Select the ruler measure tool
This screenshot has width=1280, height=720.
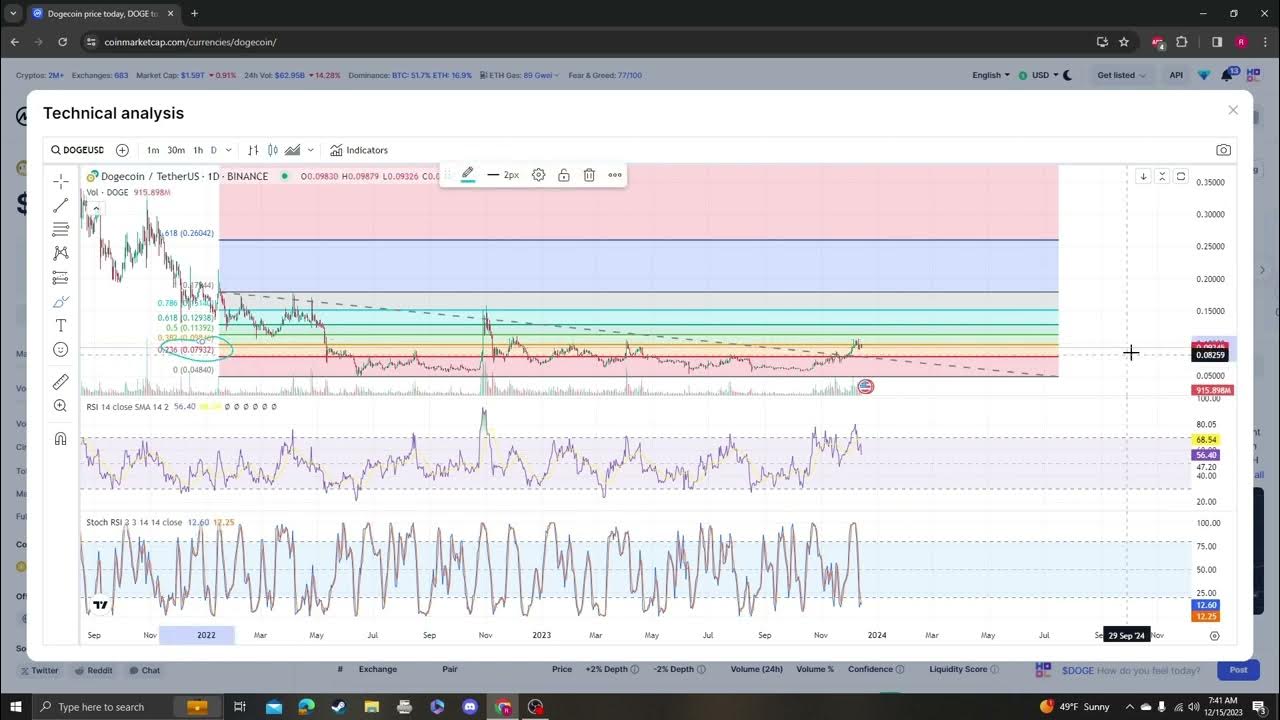pos(61,382)
